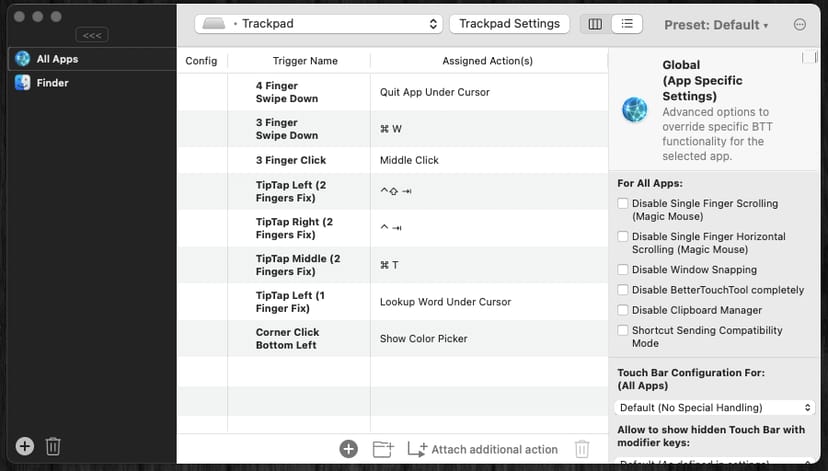This screenshot has width=828, height=471.
Task: Enable Disable Window Snapping checkbox
Action: (x=623, y=270)
